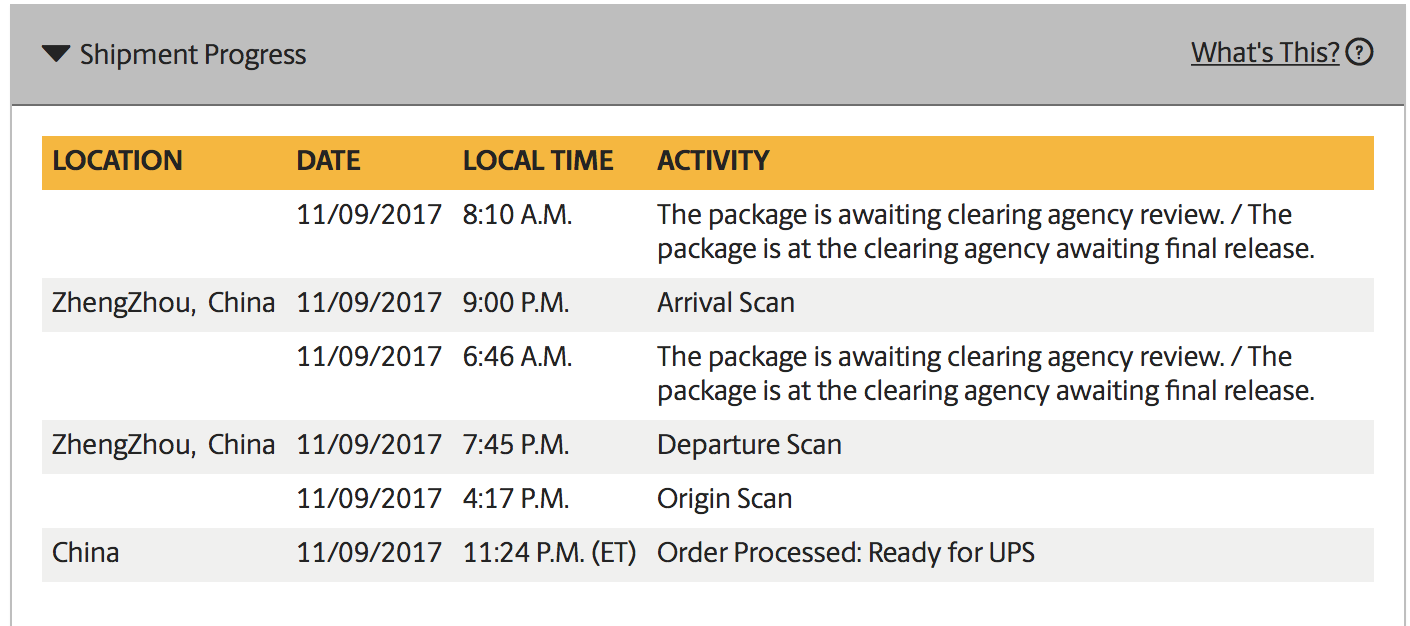Click the 4:17 P.M. time entry
Viewport: 1410px width, 626px height.
coord(516,499)
